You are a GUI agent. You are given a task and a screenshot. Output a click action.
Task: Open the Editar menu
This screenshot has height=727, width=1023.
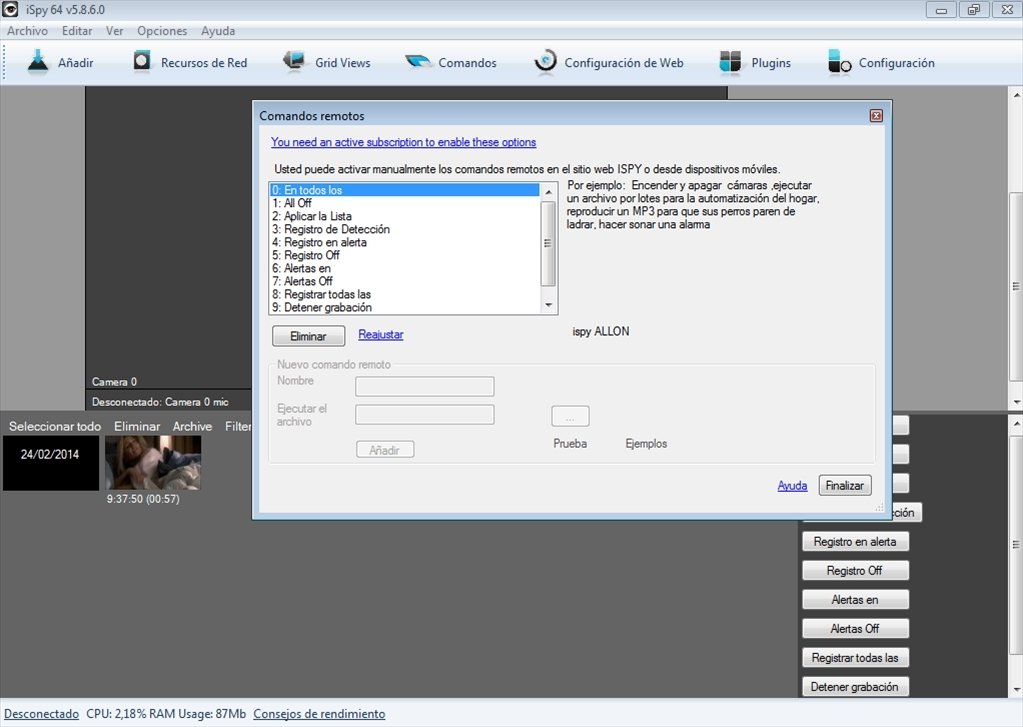(x=77, y=31)
